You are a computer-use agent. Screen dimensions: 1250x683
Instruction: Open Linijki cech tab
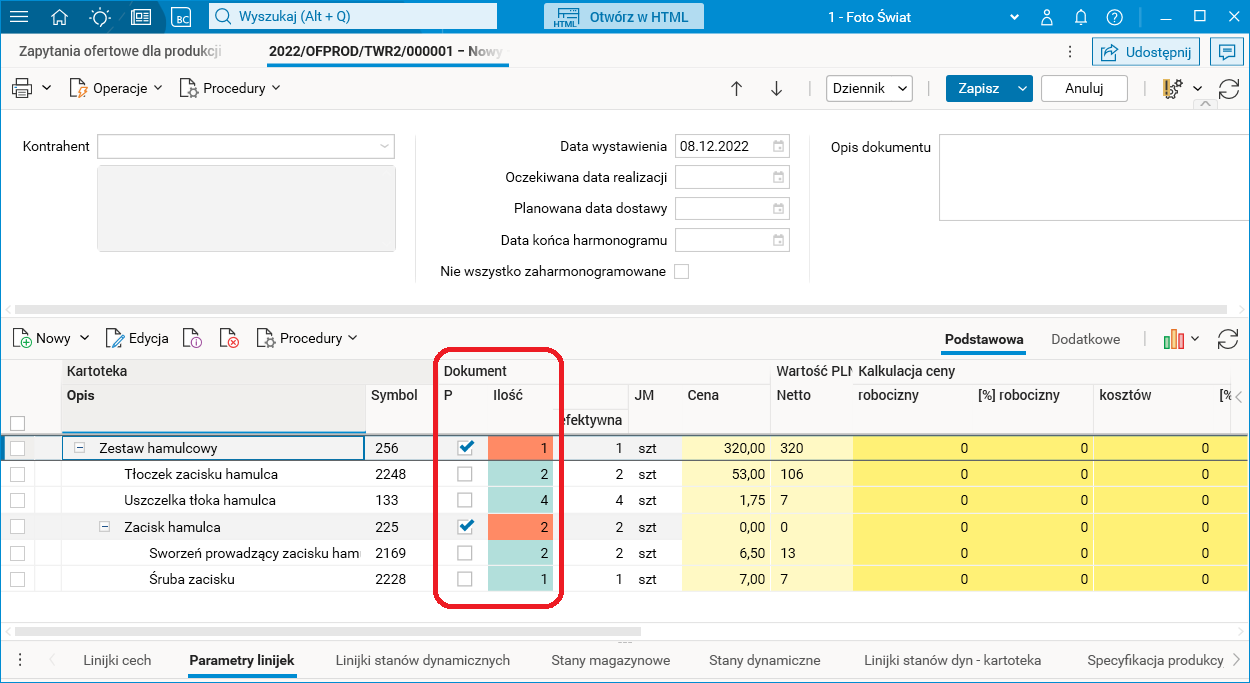(117, 660)
